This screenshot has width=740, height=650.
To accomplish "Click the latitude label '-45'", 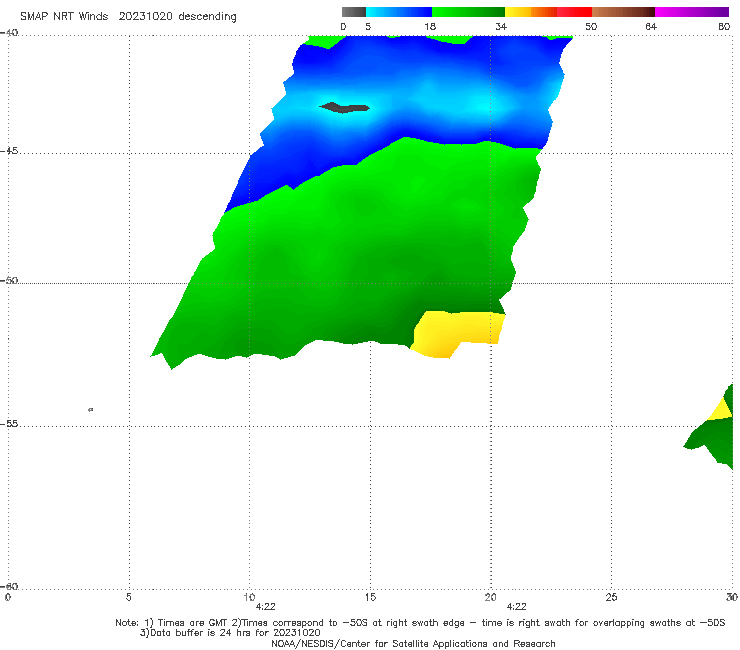I will [x=9, y=151].
